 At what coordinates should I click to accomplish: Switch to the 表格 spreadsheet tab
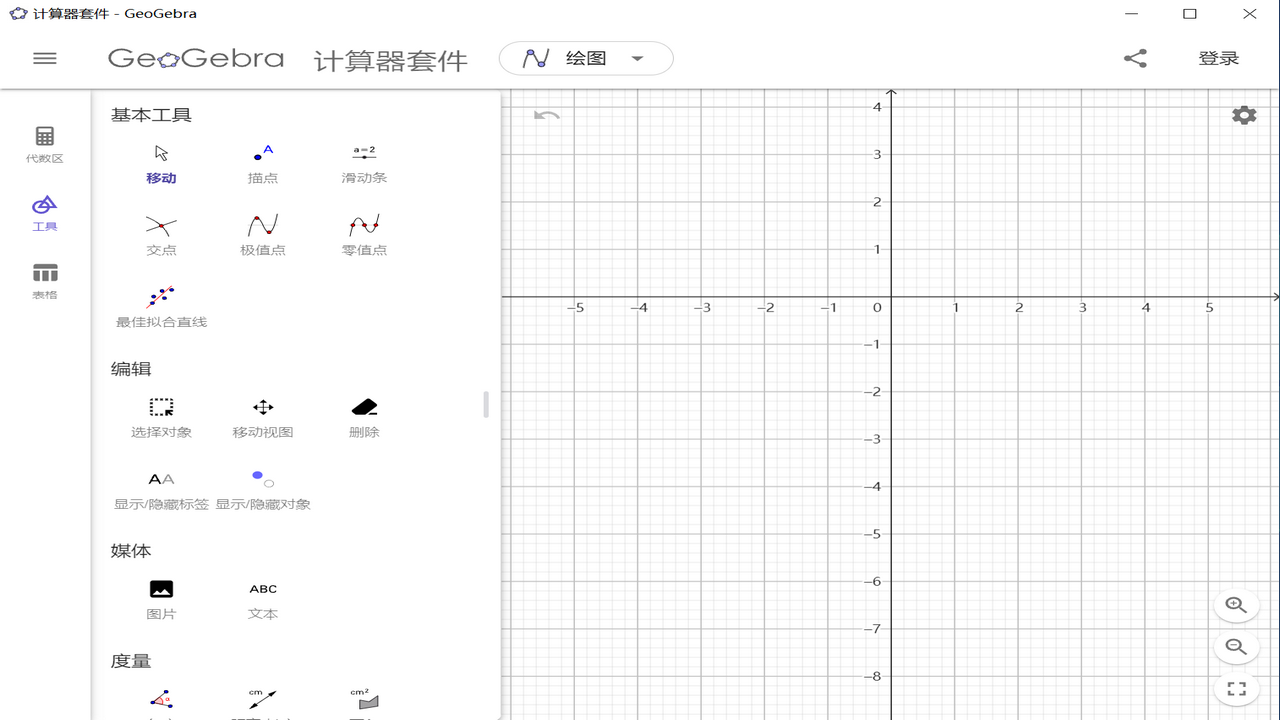tap(44, 280)
